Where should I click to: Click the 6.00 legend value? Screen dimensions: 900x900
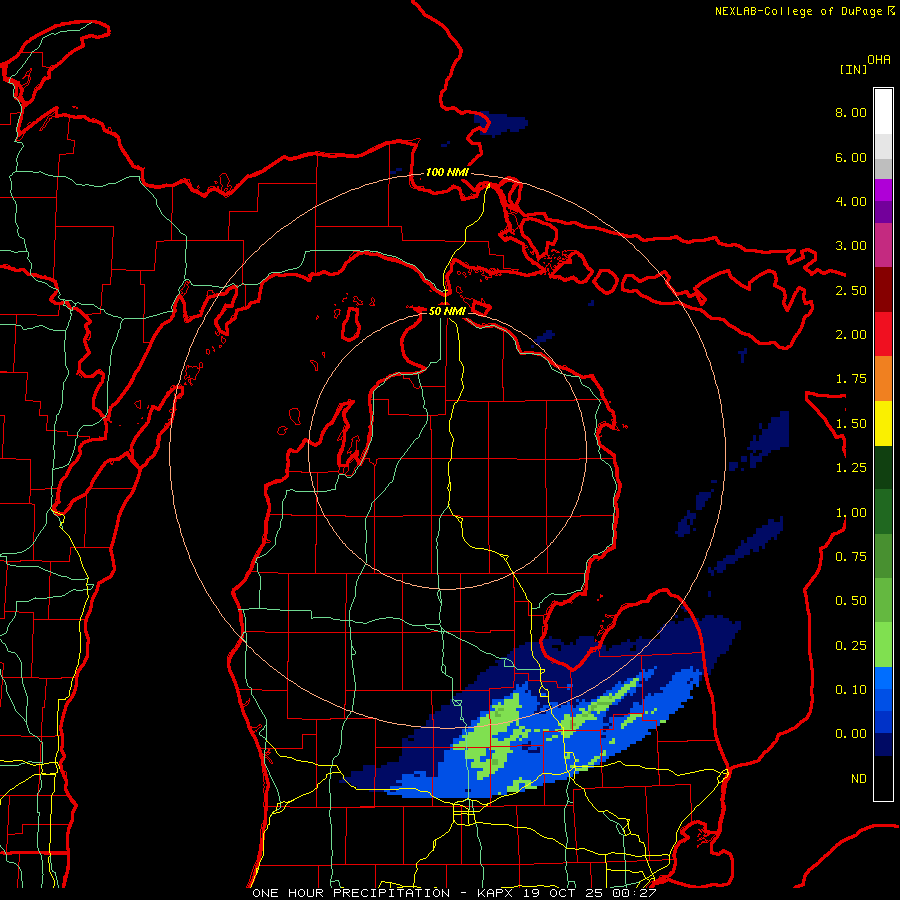point(851,157)
